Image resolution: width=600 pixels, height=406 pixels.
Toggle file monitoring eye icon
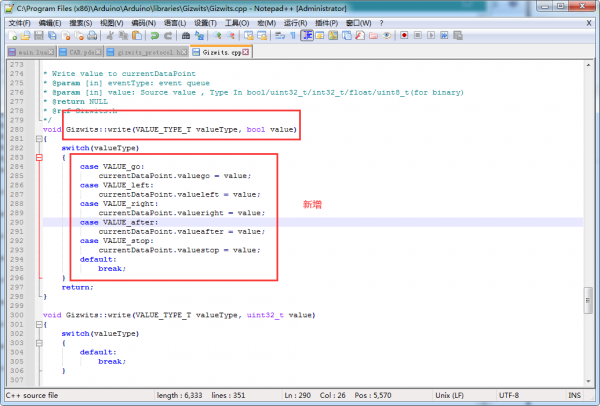click(x=387, y=36)
